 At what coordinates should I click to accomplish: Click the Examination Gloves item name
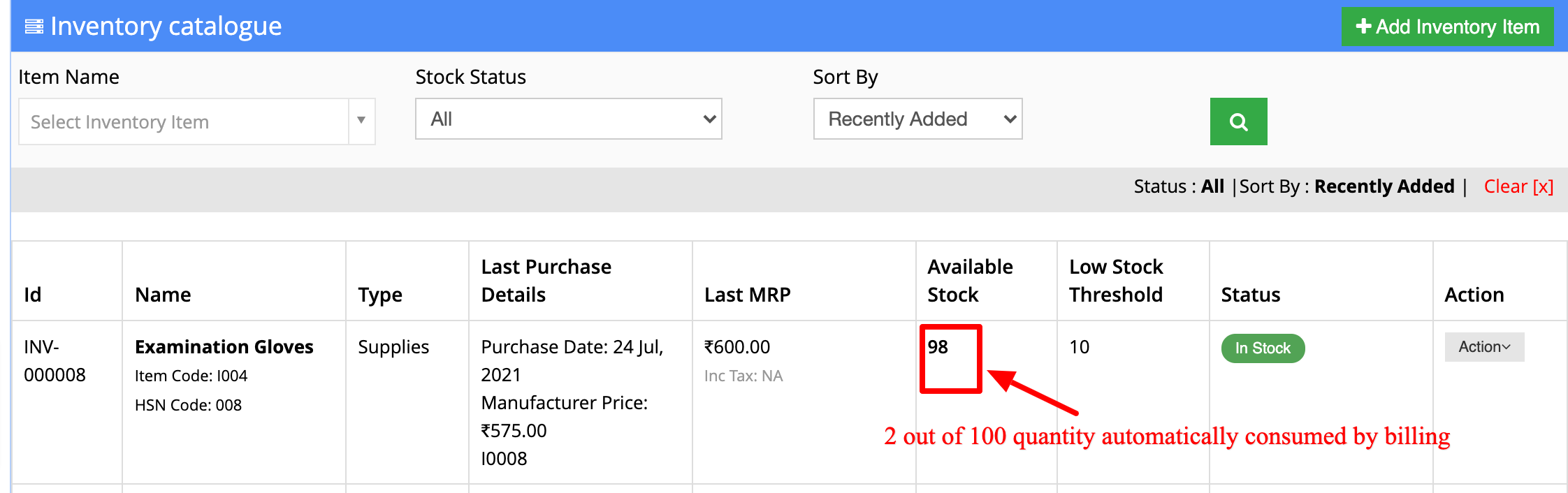point(224,347)
